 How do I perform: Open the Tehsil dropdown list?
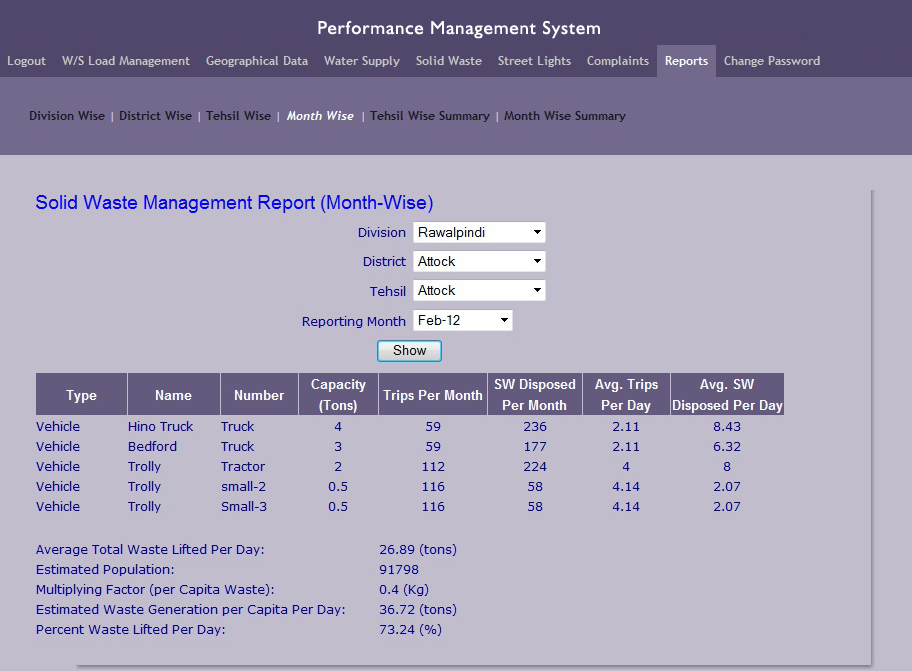point(479,291)
